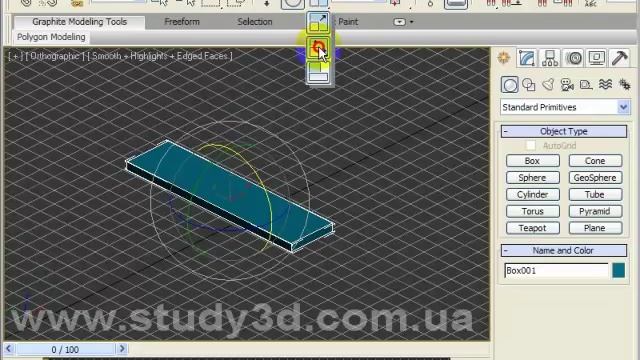Open the small arrow menu after Paint tab
This screenshot has height=360, width=640.
coord(411,22)
